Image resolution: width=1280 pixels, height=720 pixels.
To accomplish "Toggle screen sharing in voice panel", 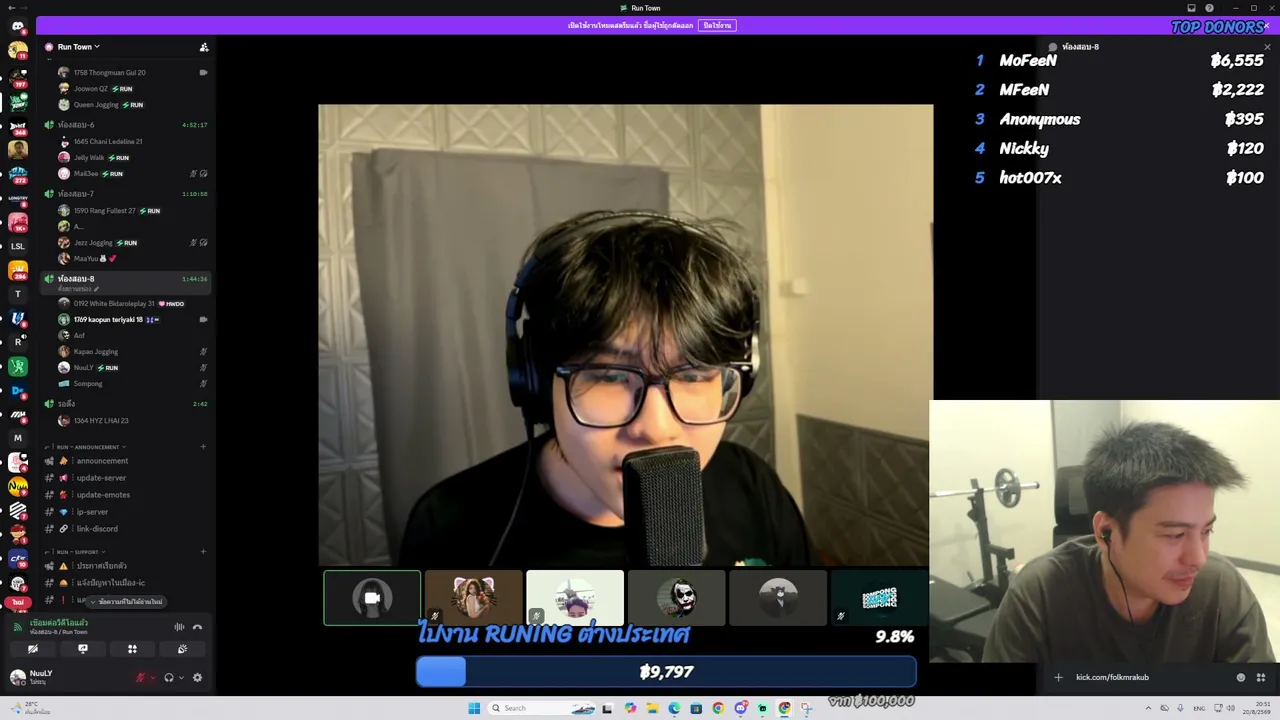I will tap(83, 649).
